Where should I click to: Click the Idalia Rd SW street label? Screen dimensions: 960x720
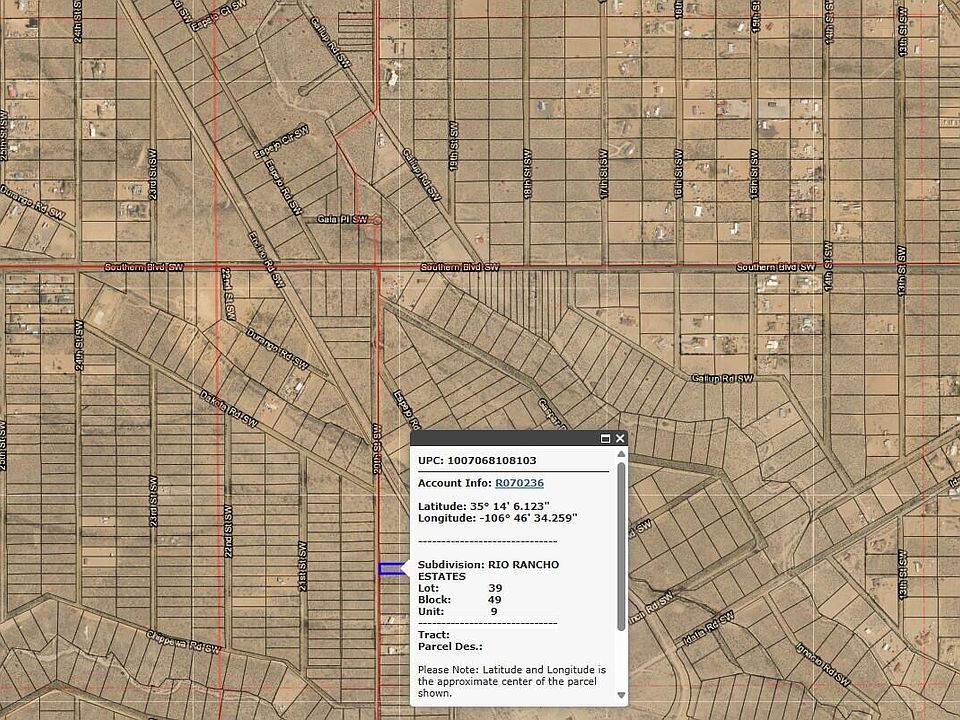coord(708,628)
